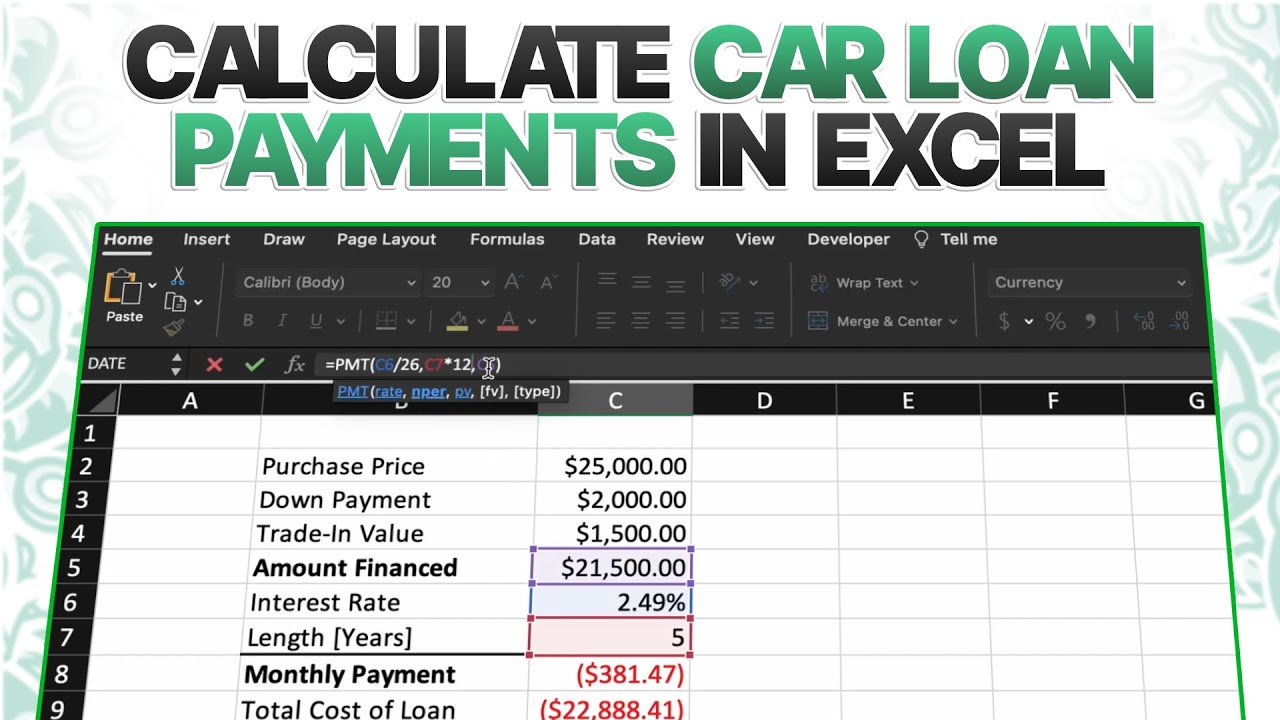Click Decrease Font Size icon

click(x=547, y=283)
